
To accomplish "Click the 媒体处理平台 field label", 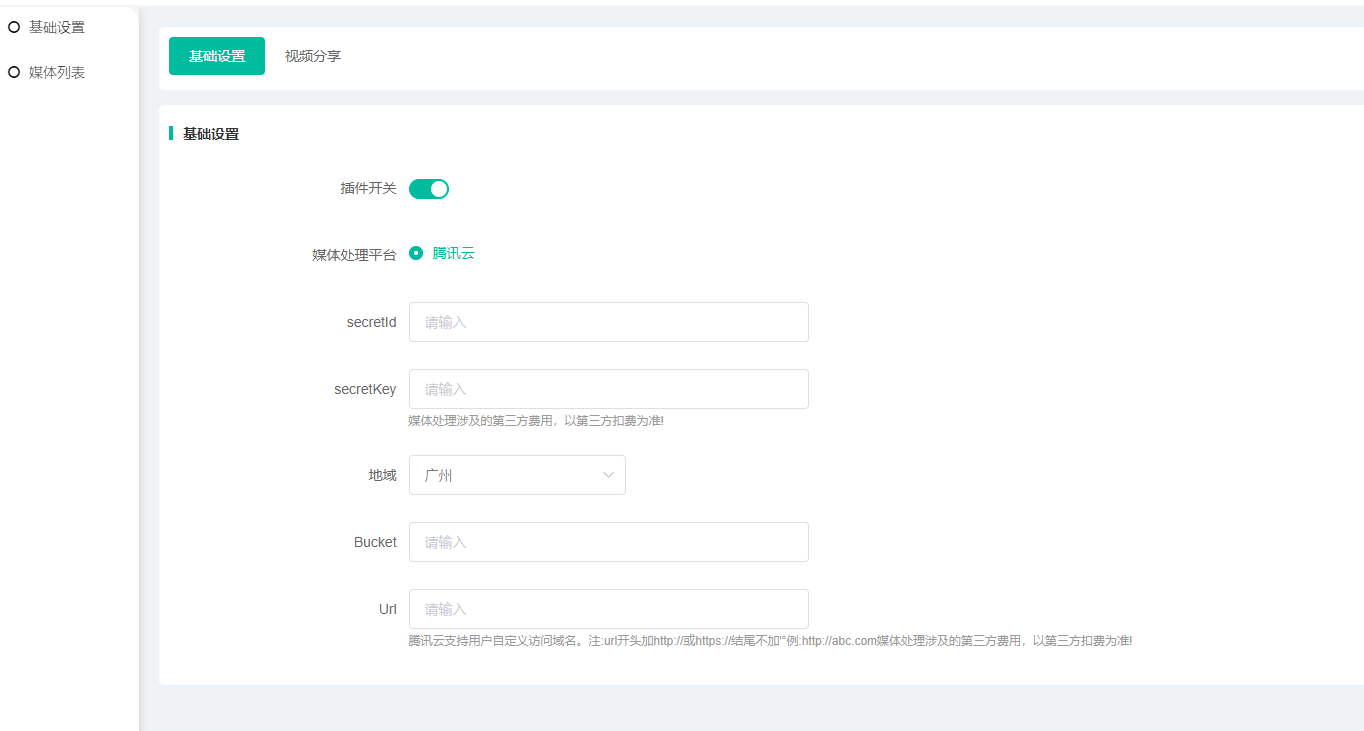I will (354, 255).
